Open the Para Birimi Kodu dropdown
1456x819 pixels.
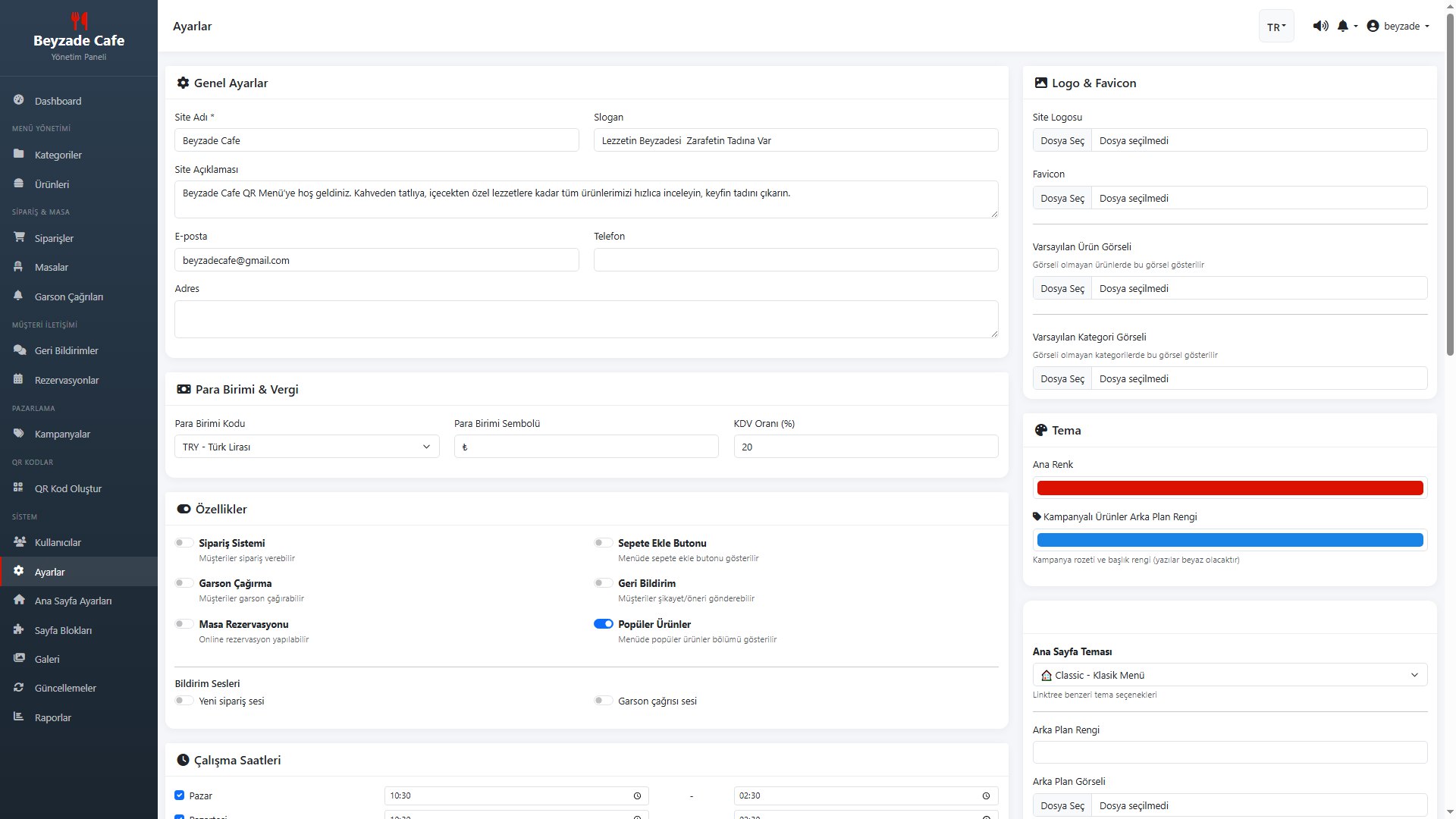pyautogui.click(x=306, y=447)
